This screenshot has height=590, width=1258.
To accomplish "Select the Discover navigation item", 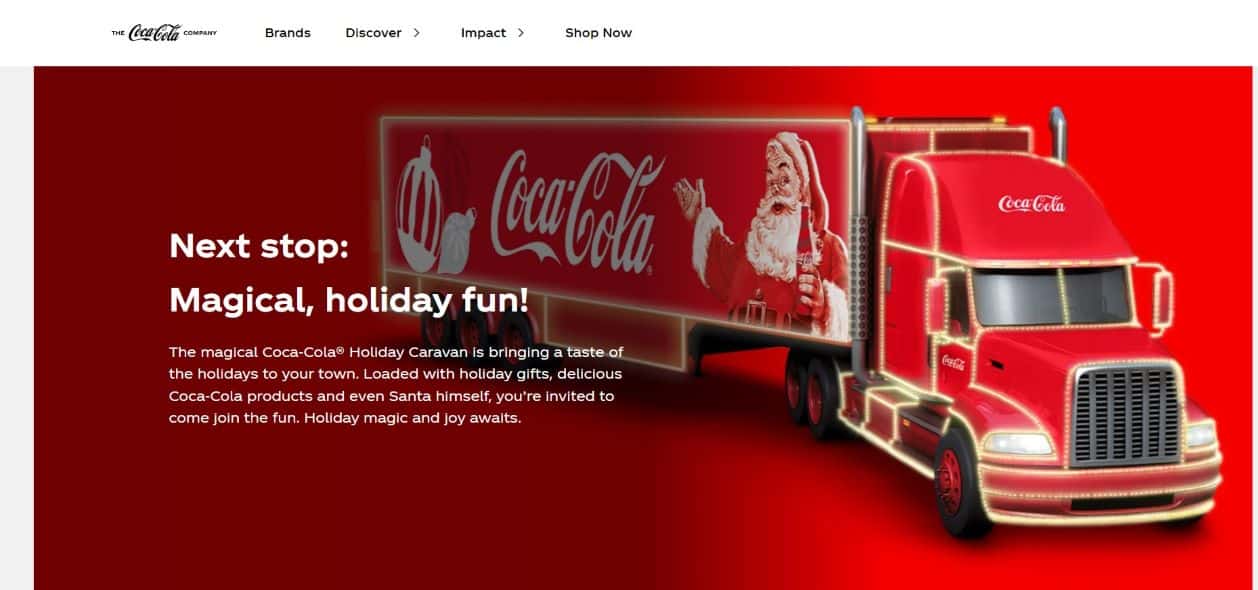I will pyautogui.click(x=373, y=33).
